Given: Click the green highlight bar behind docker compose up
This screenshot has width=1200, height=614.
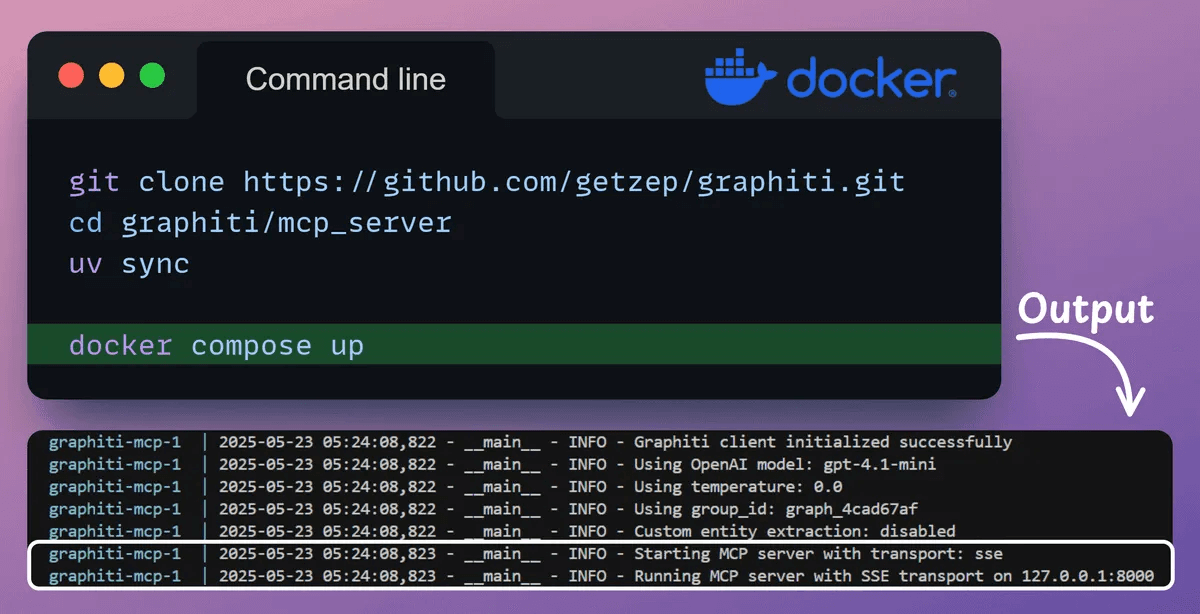Looking at the screenshot, I should pos(700,345).
